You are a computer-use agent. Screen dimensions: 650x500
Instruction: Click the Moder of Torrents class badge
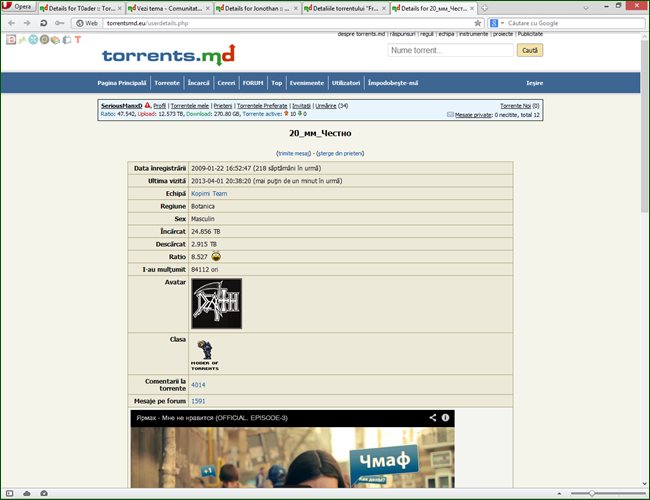click(204, 353)
